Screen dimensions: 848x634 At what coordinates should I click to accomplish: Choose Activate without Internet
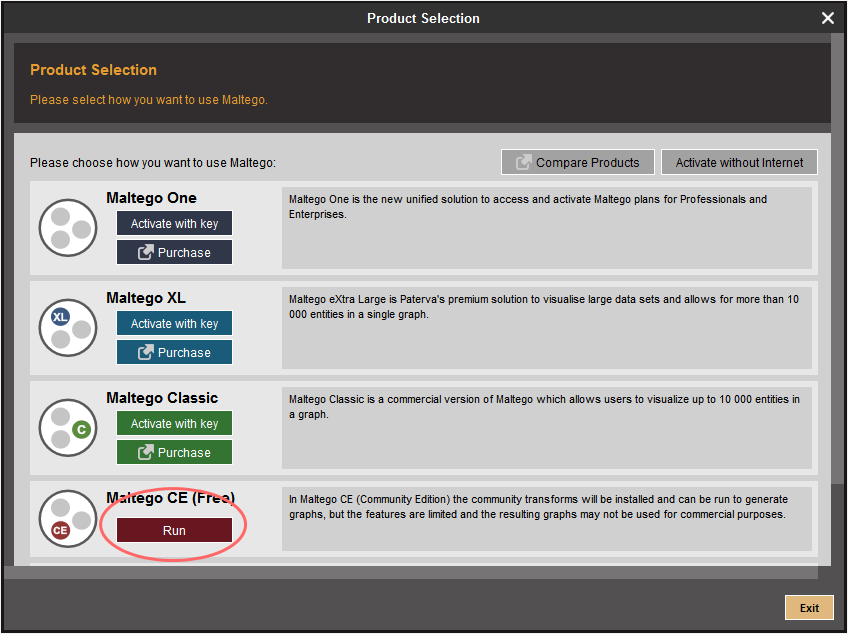739,162
